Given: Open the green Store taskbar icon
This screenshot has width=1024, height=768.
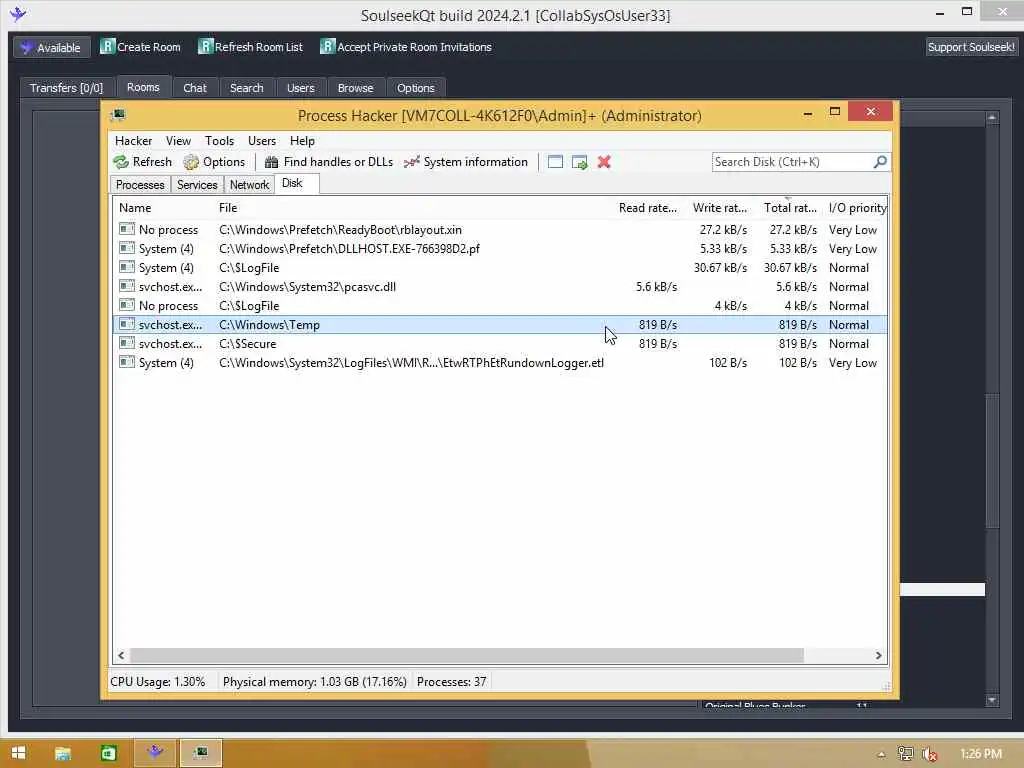Looking at the screenshot, I should click(x=108, y=753).
